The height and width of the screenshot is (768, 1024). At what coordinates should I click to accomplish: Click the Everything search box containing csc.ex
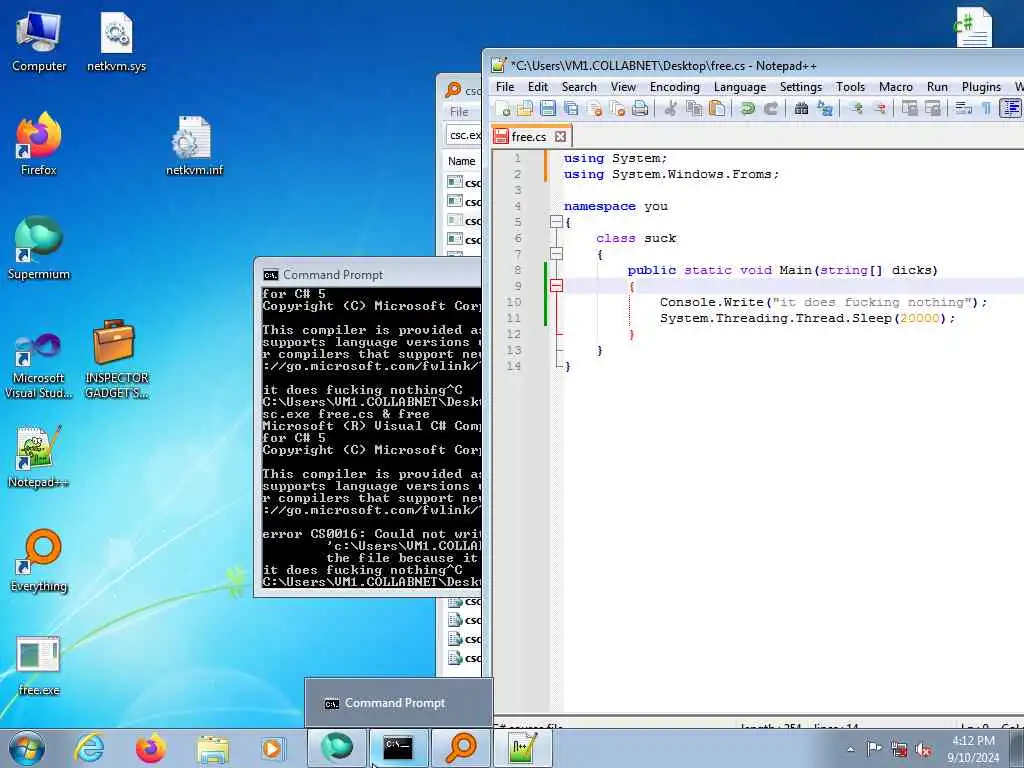464,135
